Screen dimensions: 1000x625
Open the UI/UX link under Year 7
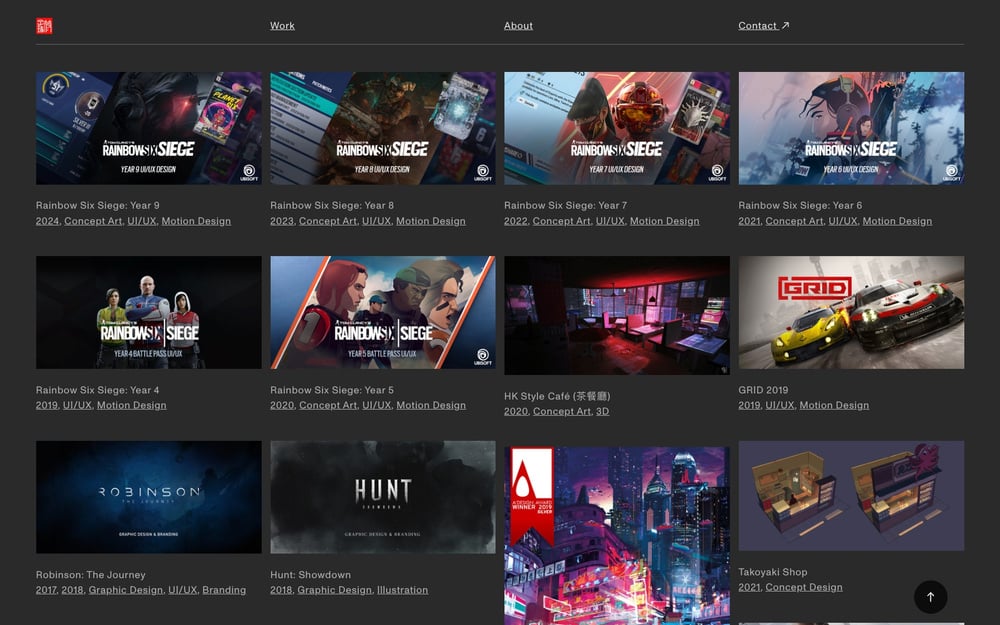click(x=612, y=221)
